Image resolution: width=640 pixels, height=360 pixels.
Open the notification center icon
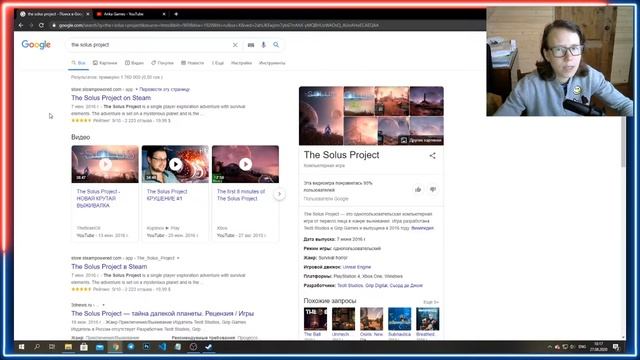point(616,347)
